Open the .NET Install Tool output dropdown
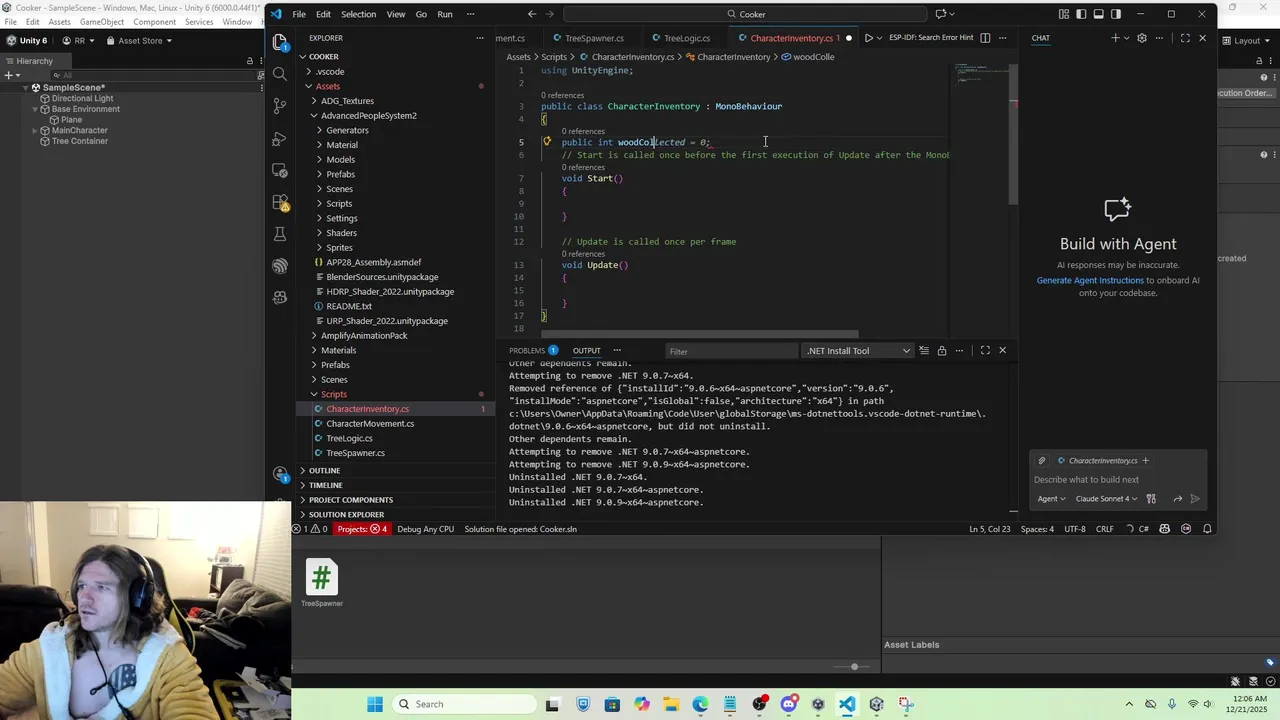 [858, 351]
